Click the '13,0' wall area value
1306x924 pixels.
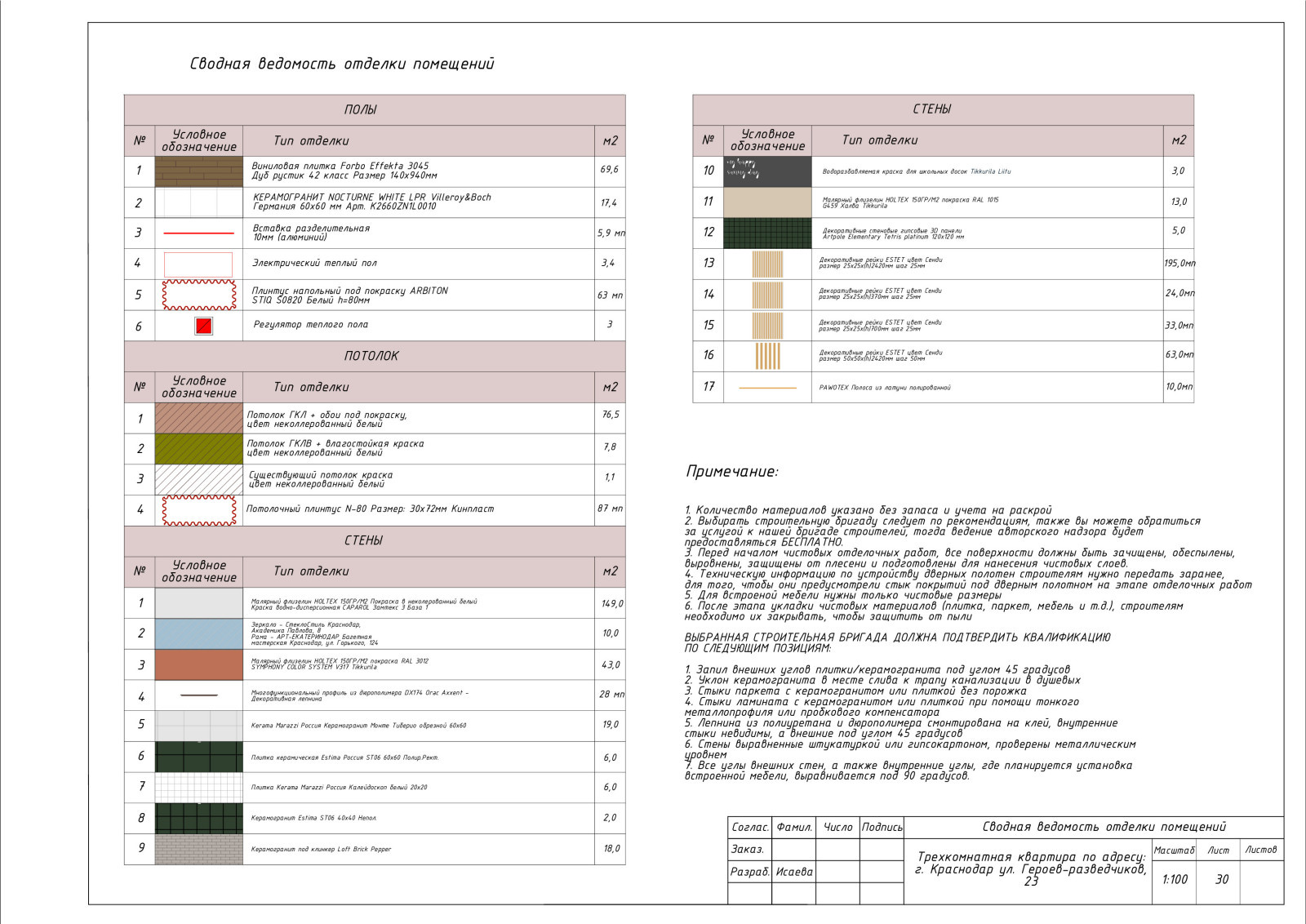(1179, 202)
